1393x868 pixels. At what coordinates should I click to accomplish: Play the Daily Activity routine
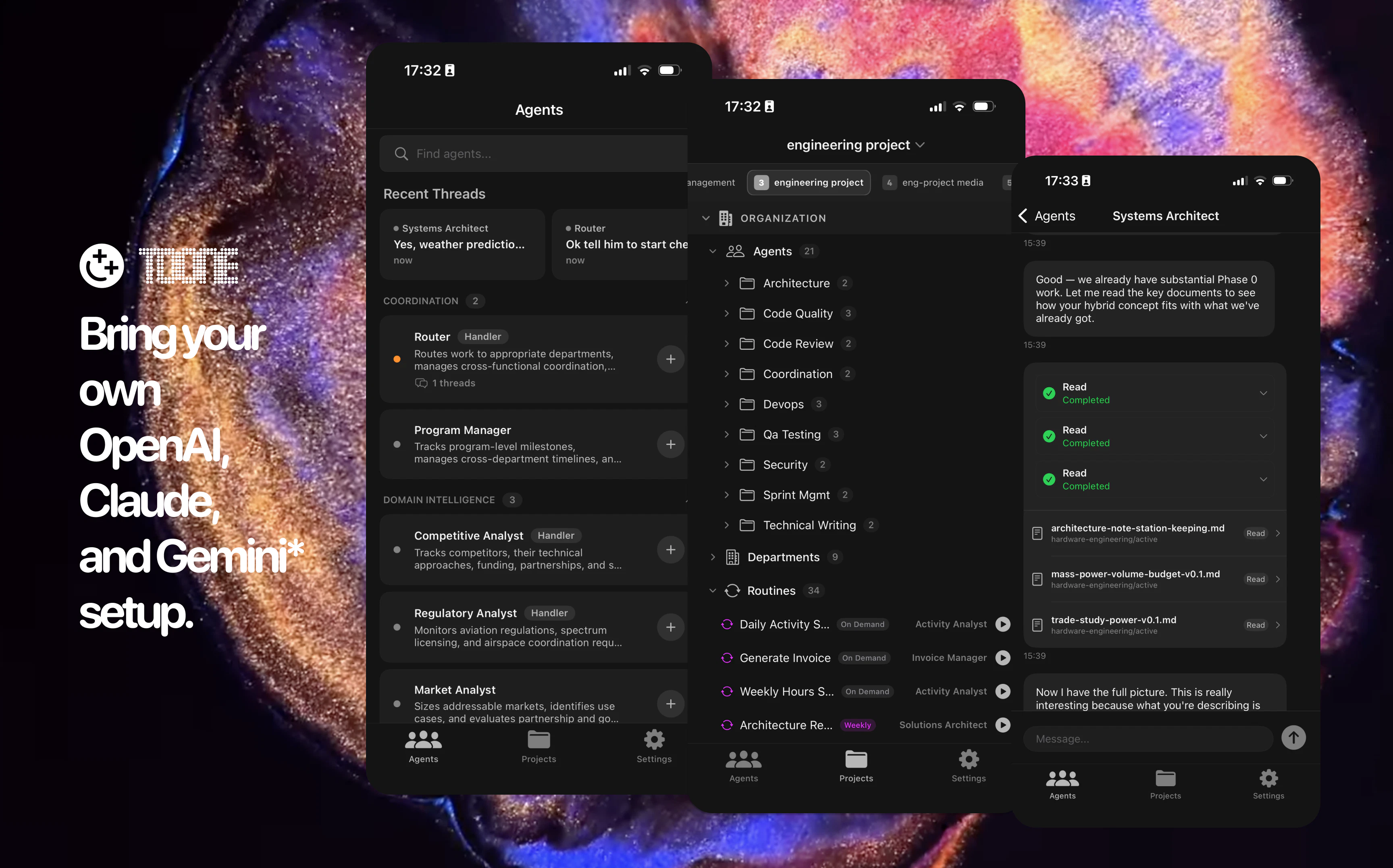click(x=1002, y=624)
